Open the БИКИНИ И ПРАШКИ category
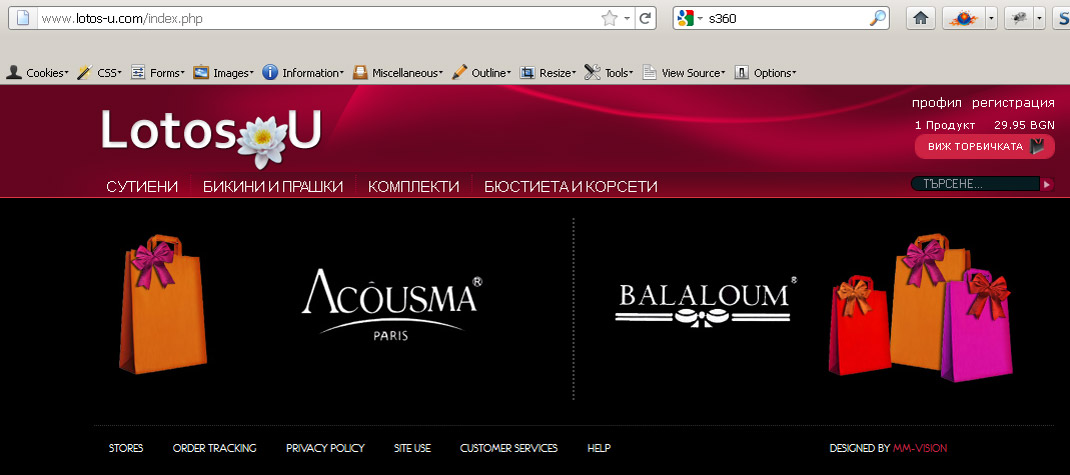Image resolution: width=1070 pixels, height=475 pixels. coord(273,186)
